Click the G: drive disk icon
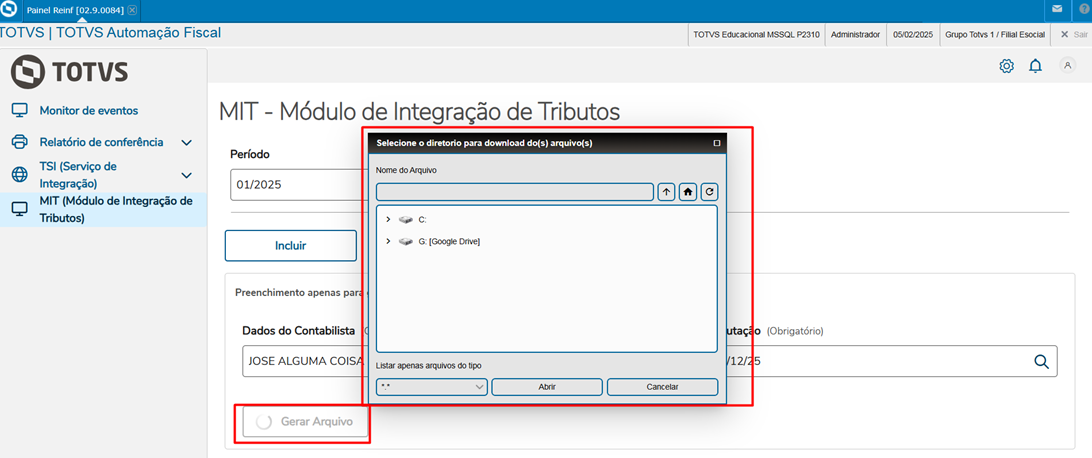1092x458 pixels. coord(406,241)
